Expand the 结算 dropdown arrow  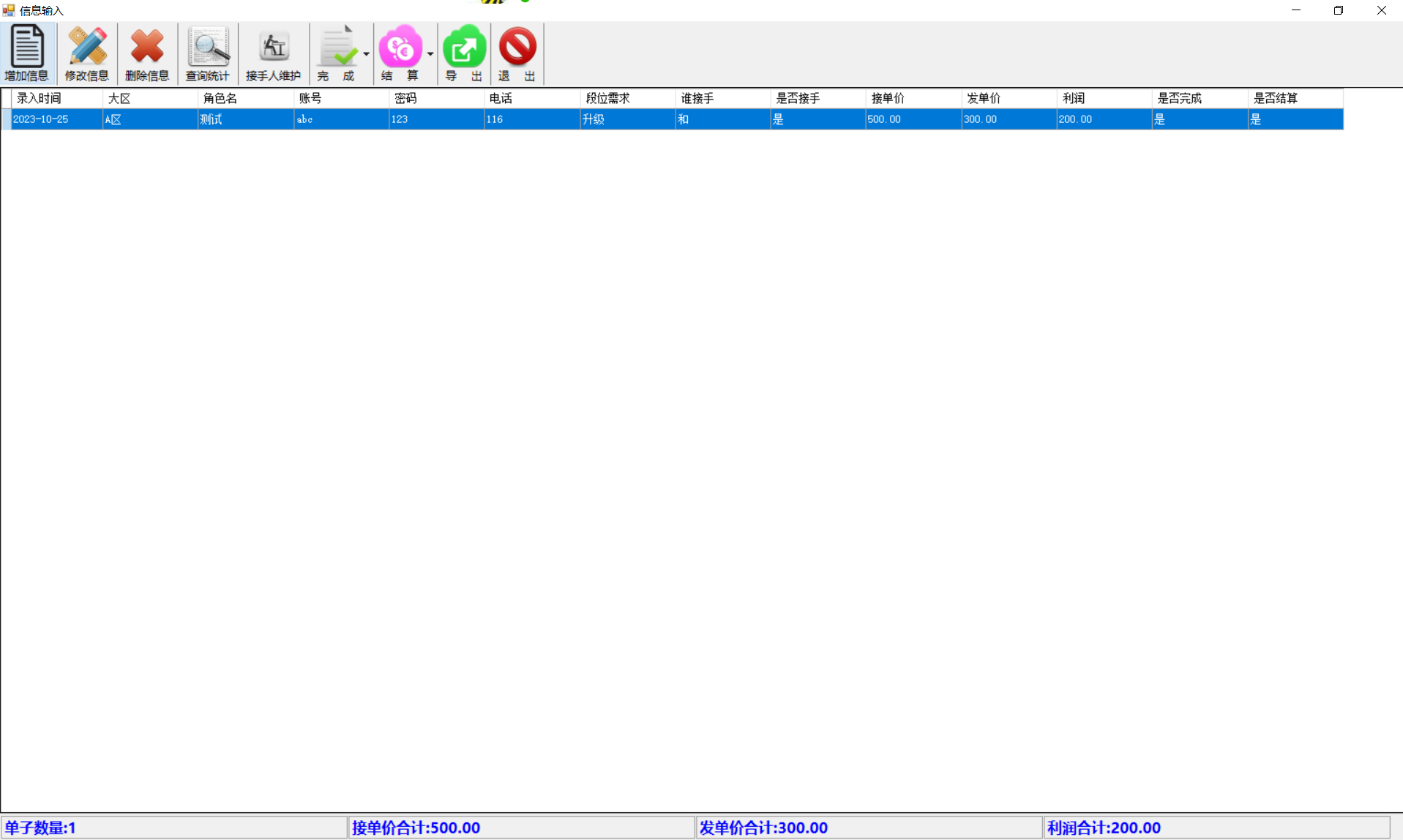tap(430, 53)
